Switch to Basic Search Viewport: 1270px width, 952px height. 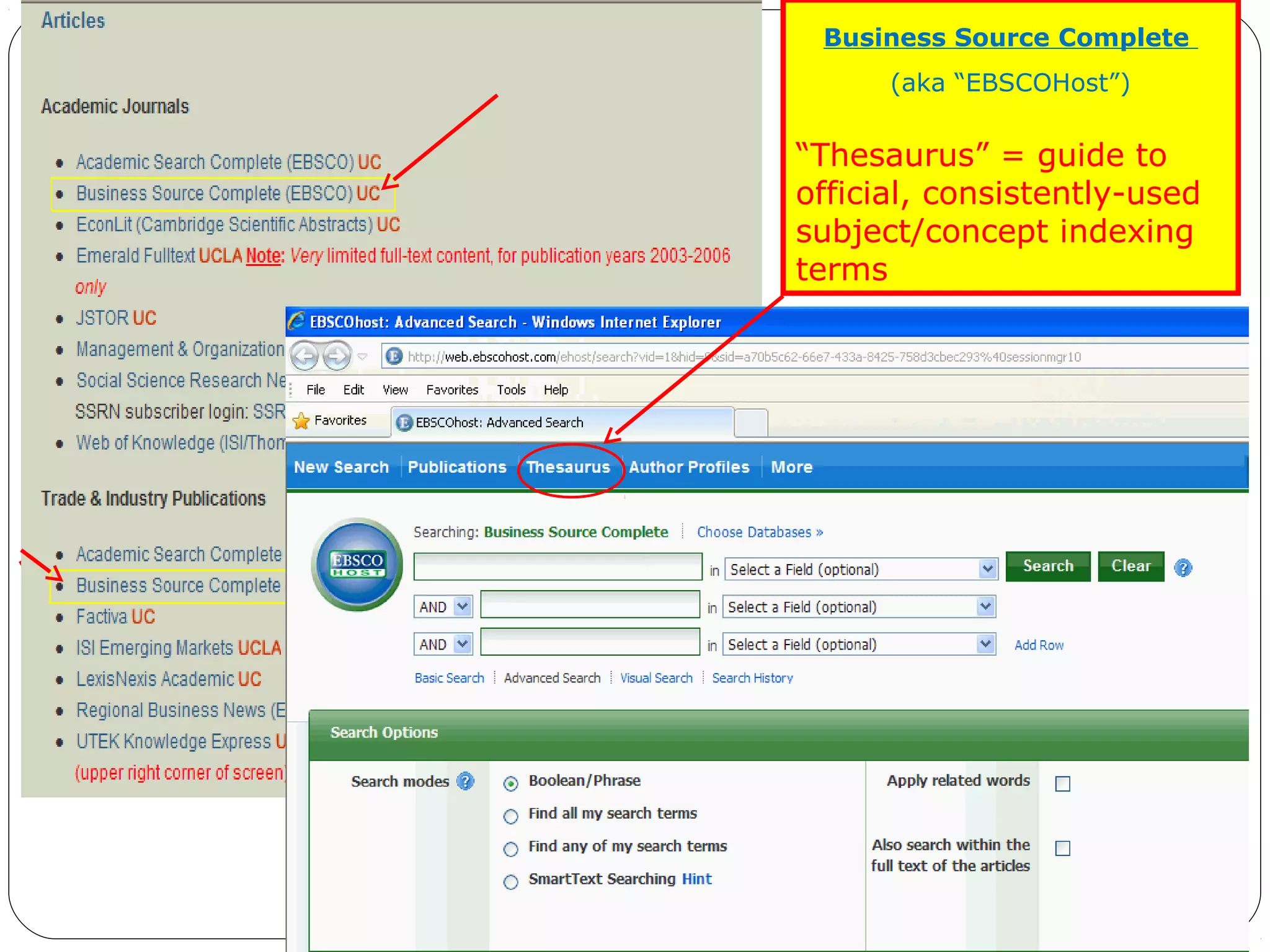(x=450, y=678)
